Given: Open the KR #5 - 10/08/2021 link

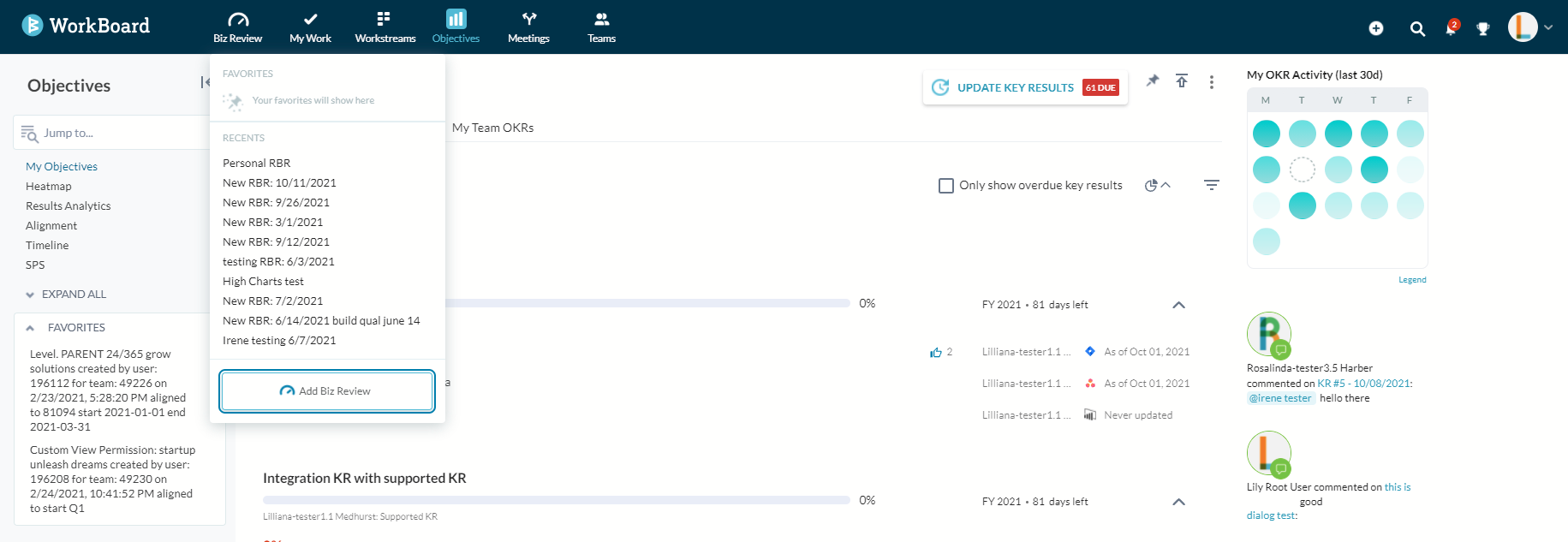Looking at the screenshot, I should (1363, 384).
